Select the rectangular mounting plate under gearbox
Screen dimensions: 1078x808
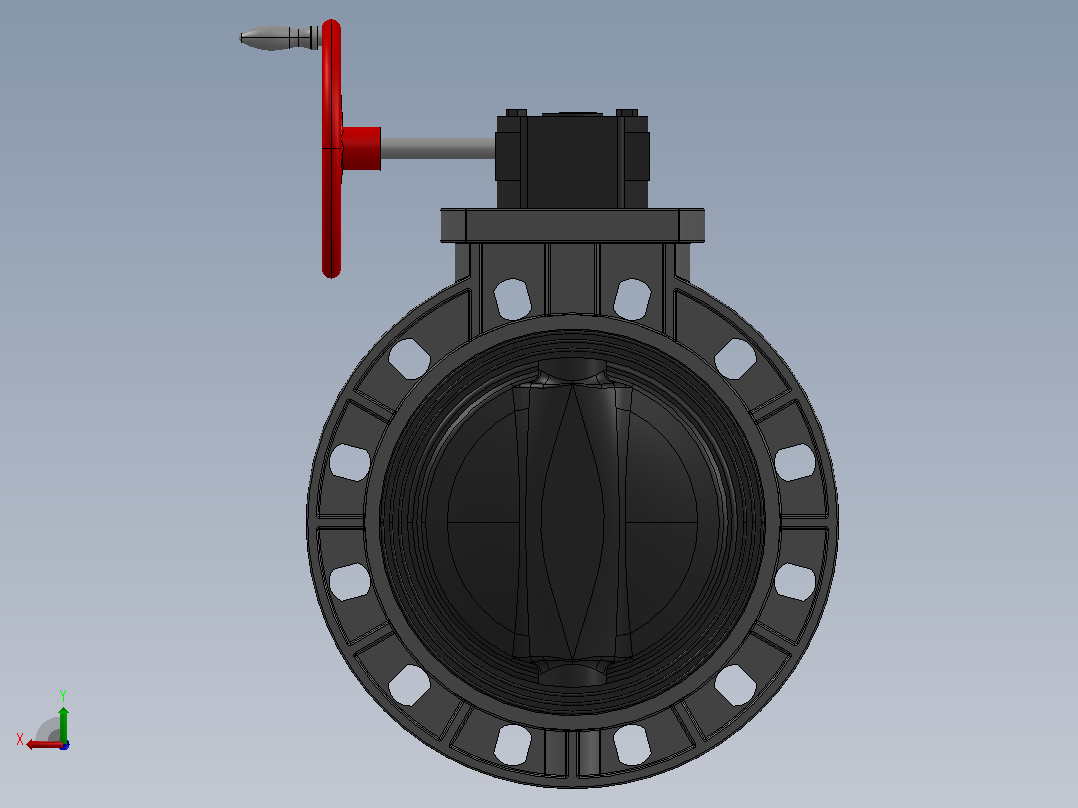[573, 225]
